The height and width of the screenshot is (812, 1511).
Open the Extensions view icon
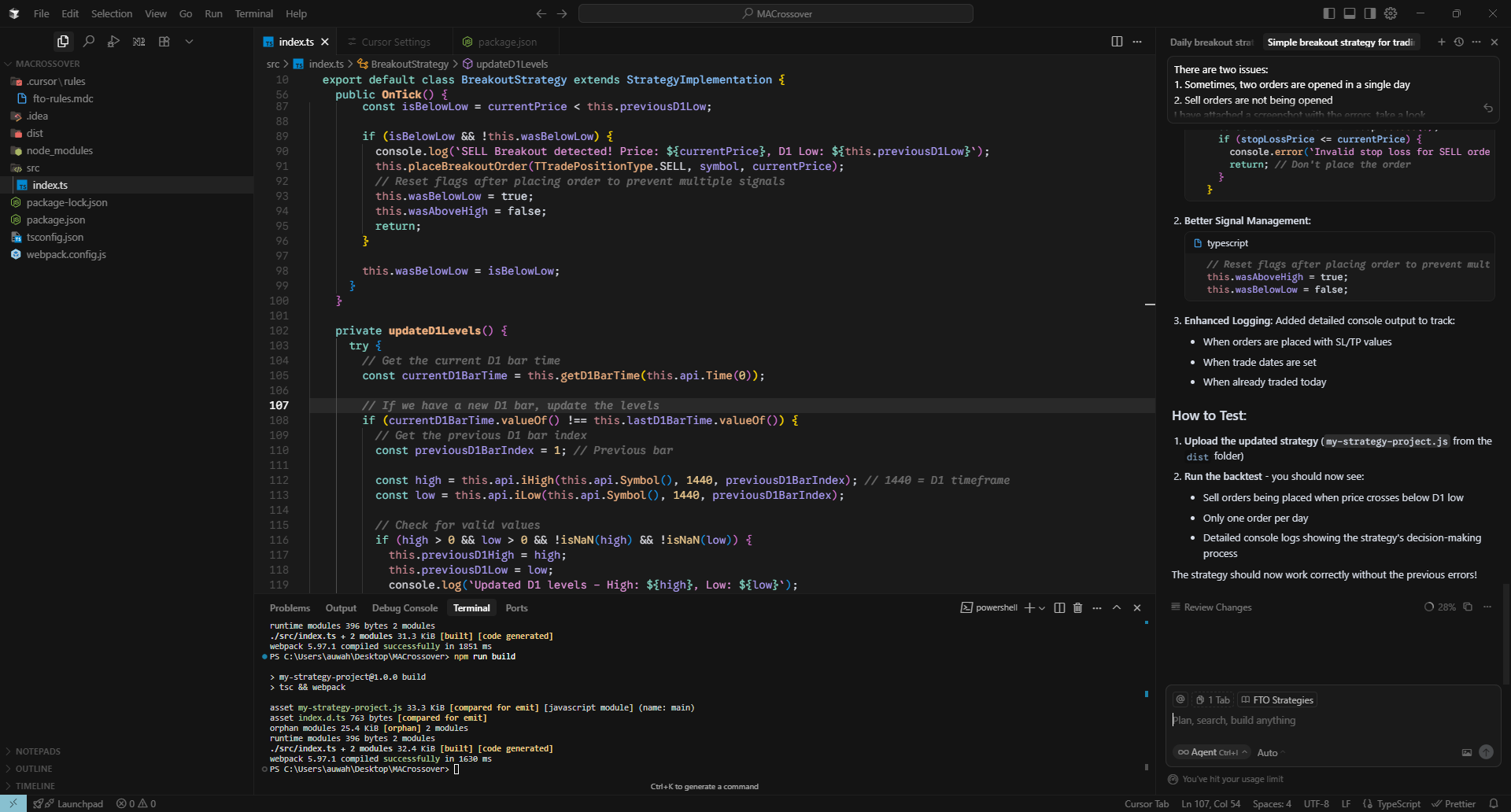(164, 42)
